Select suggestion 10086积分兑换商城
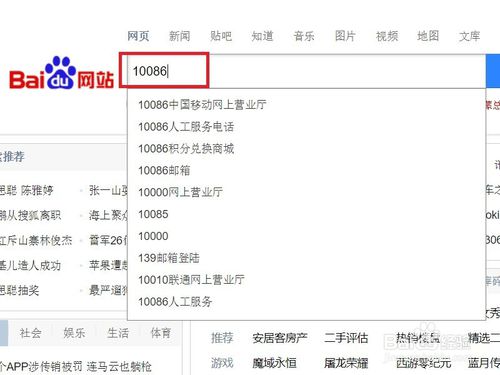 click(186, 148)
